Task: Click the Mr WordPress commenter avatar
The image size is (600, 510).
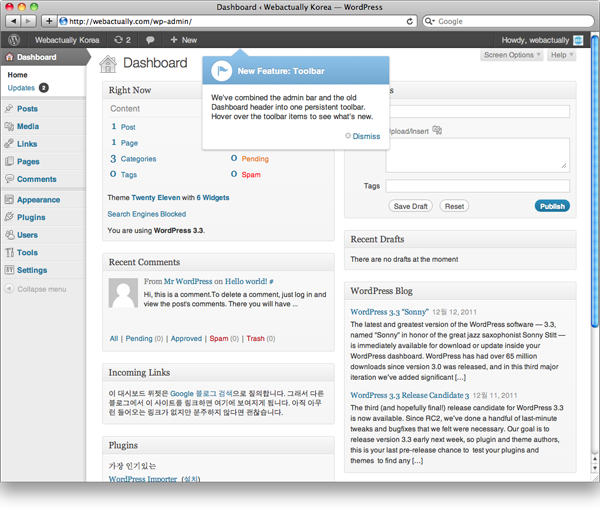Action: tap(123, 293)
